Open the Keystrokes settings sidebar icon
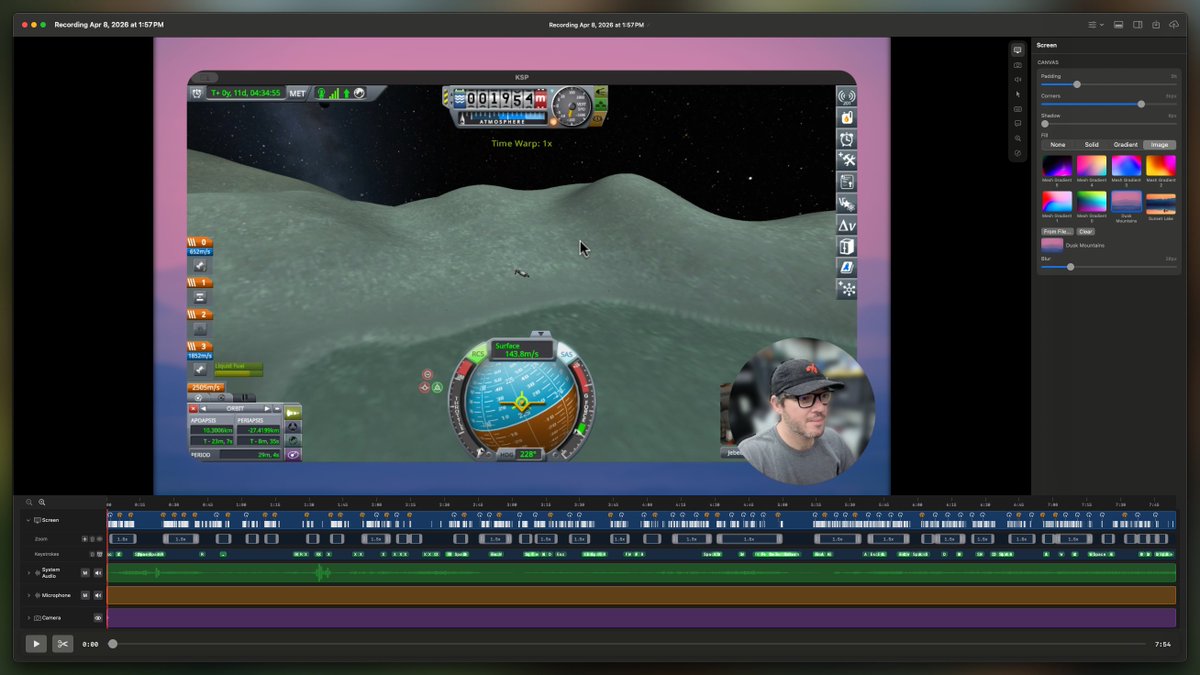 [1017, 109]
